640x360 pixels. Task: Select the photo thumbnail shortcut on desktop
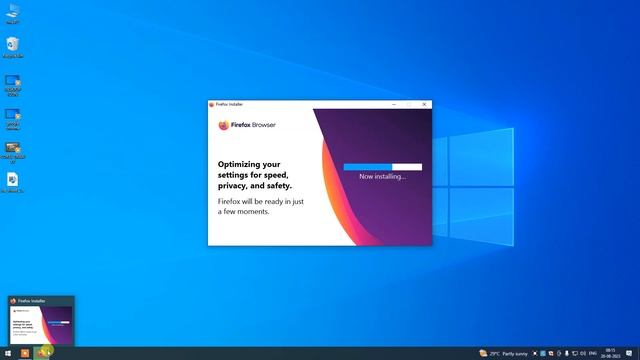coord(13,152)
